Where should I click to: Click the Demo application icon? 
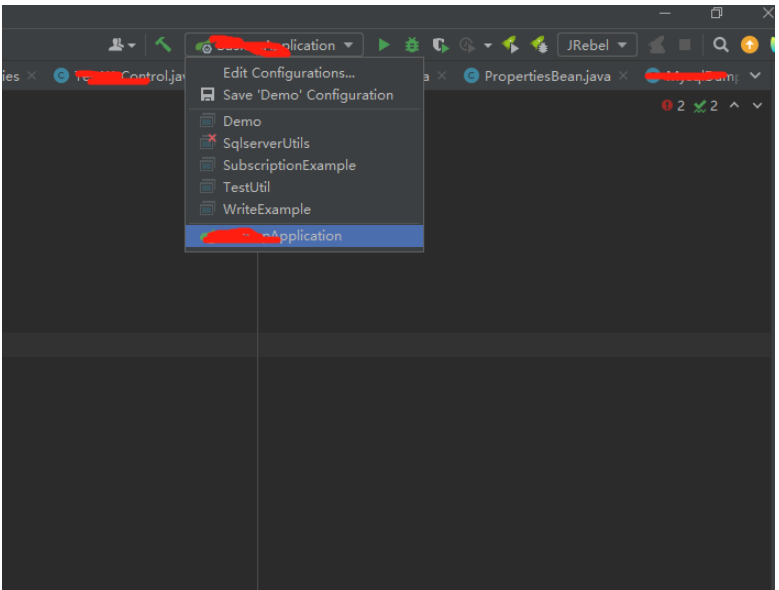[207, 121]
